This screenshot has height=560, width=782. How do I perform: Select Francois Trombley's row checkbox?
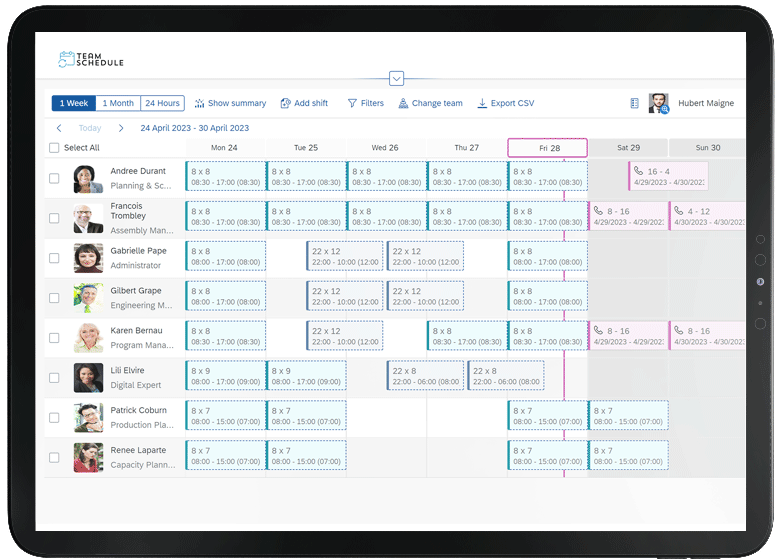point(54,218)
